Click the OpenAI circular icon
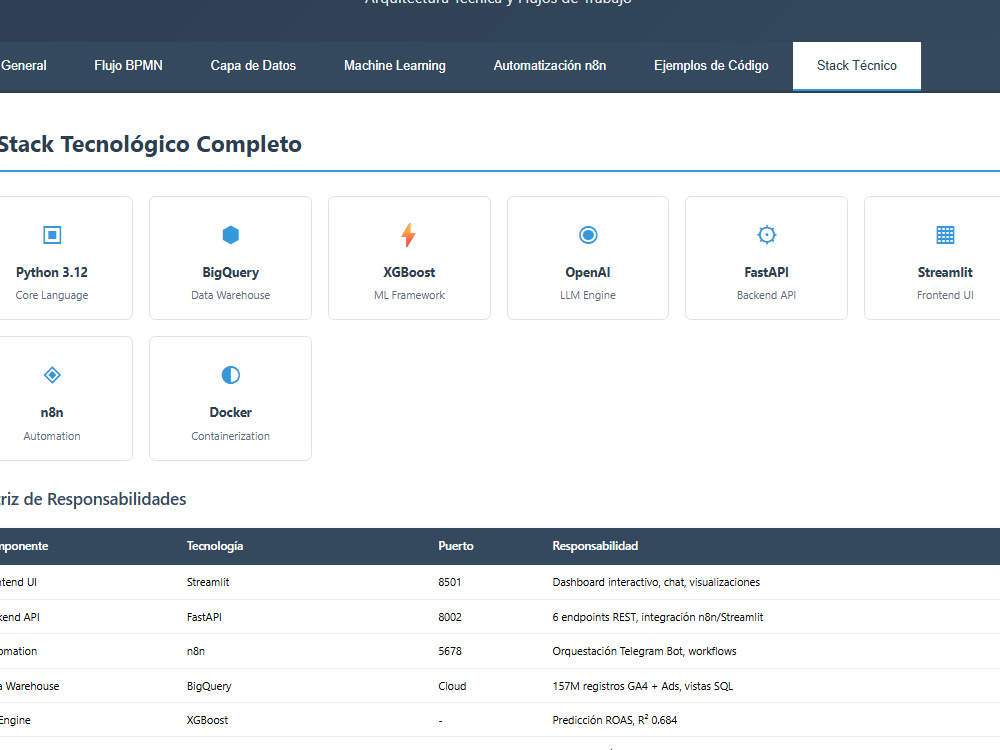The height and width of the screenshot is (750, 1000). (587, 235)
